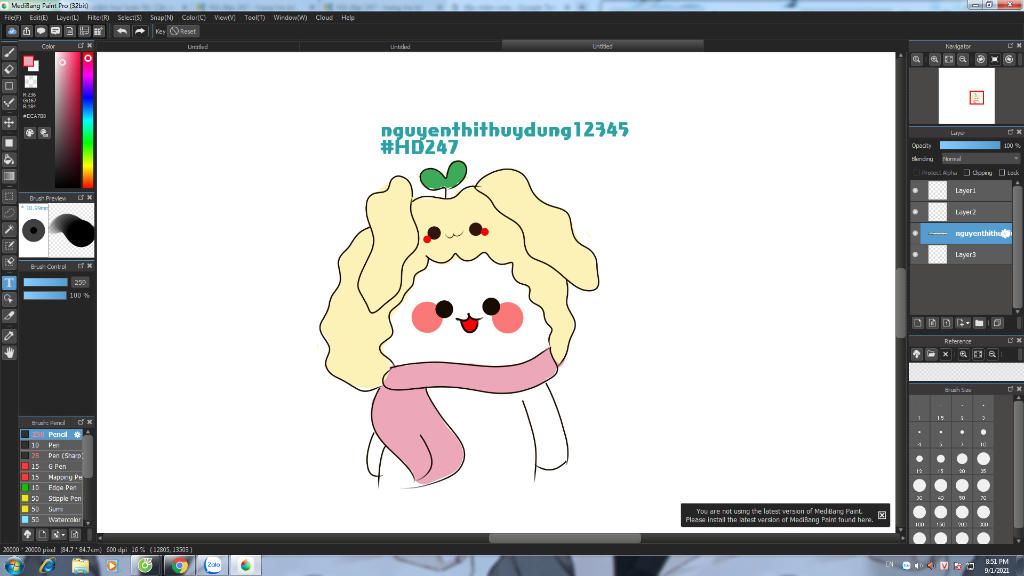Open Blending mode dropdown

pos(980,159)
